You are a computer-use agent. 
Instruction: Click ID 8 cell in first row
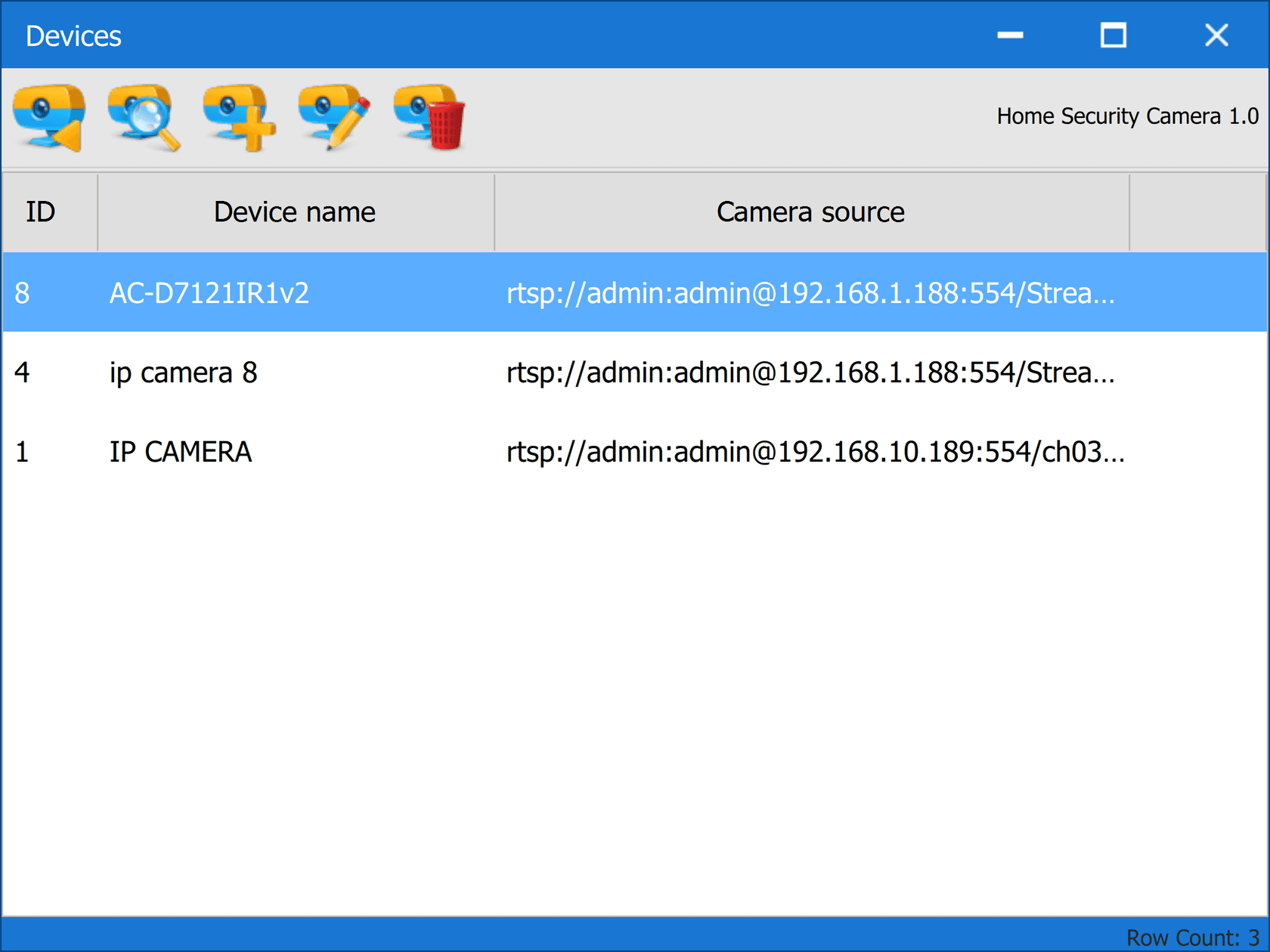[x=23, y=293]
